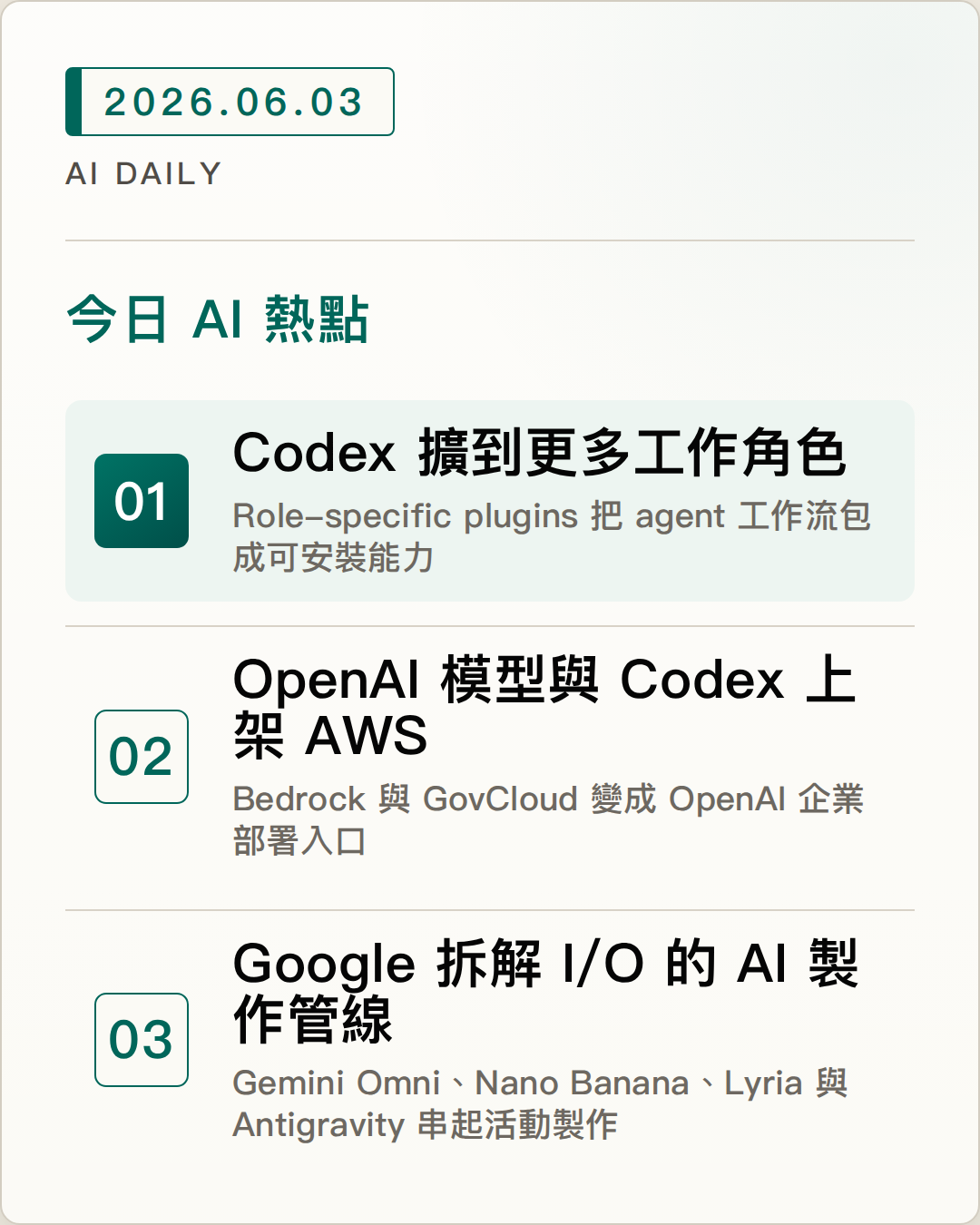Open headline Google 拆解 I/O 的 AI 製作管線

[x=545, y=991]
